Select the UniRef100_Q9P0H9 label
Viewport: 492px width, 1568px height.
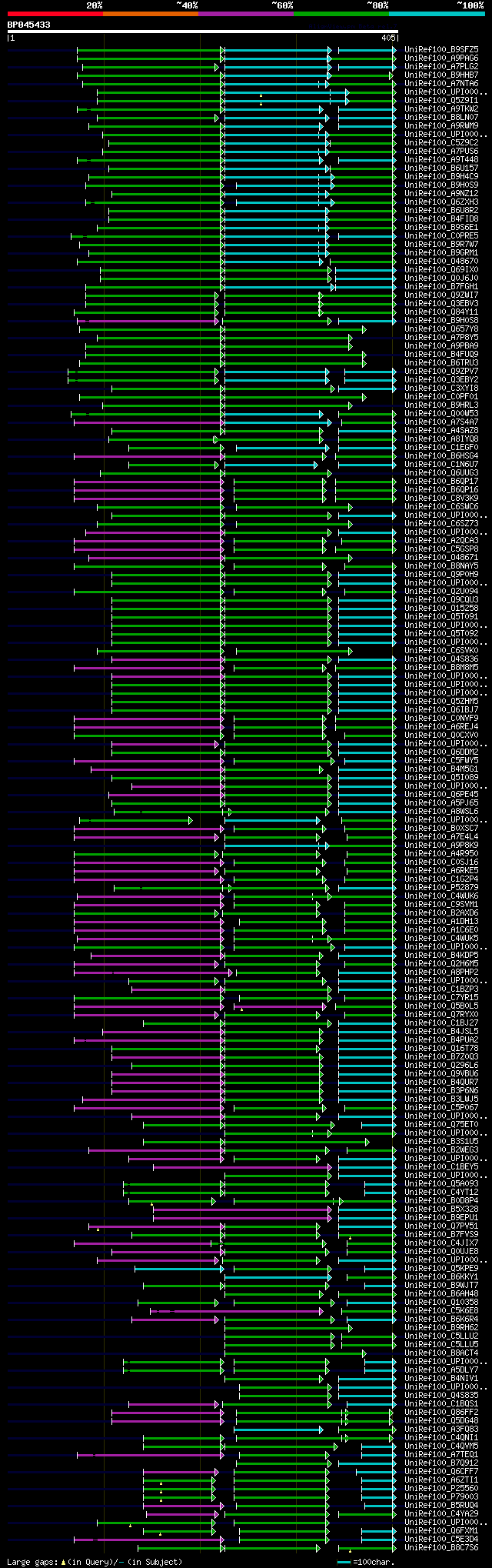(441, 574)
